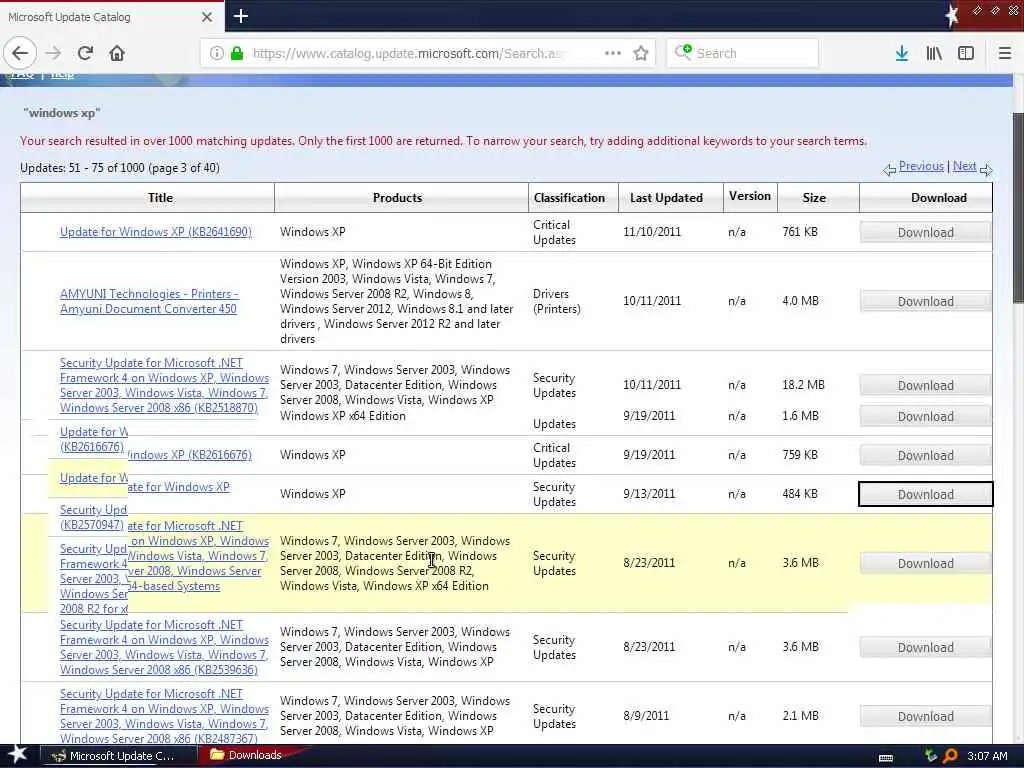Show site information icon in address bar
The image size is (1024, 768).
(217, 54)
